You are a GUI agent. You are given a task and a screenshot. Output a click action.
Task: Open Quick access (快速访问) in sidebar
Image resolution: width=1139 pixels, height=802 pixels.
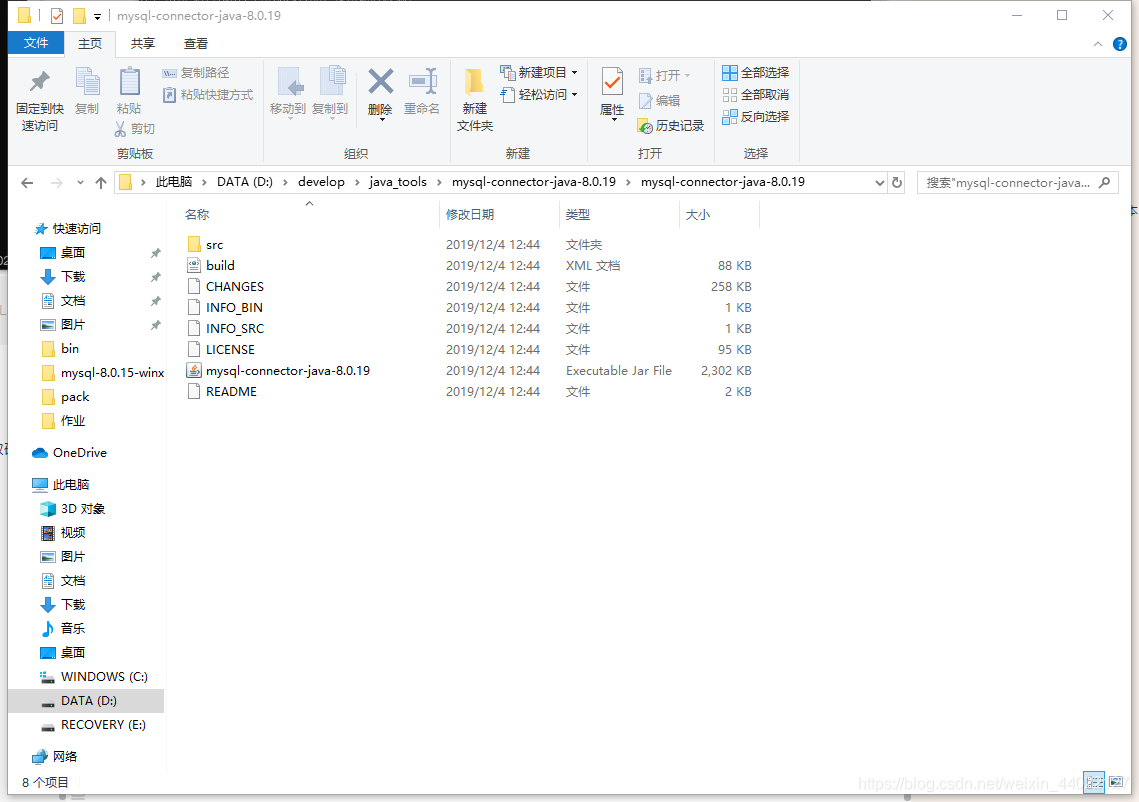coord(76,229)
